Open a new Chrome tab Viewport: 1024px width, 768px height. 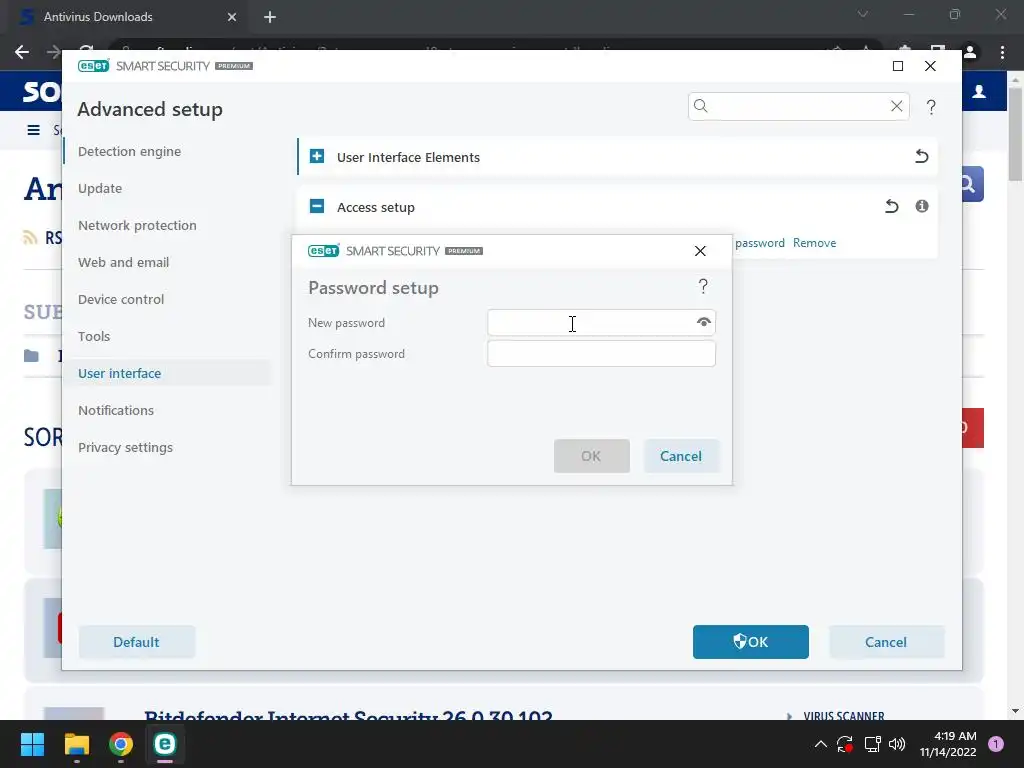coord(270,17)
